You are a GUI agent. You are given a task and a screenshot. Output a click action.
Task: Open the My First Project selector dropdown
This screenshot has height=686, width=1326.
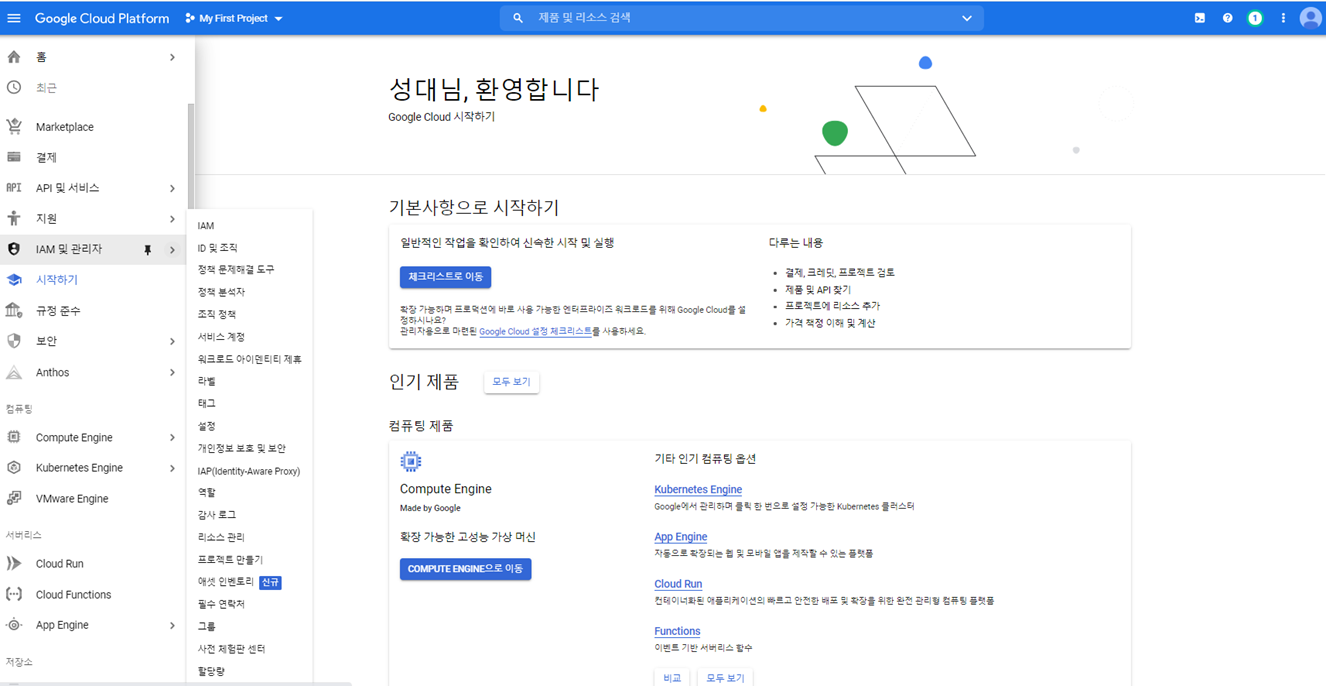coord(234,18)
